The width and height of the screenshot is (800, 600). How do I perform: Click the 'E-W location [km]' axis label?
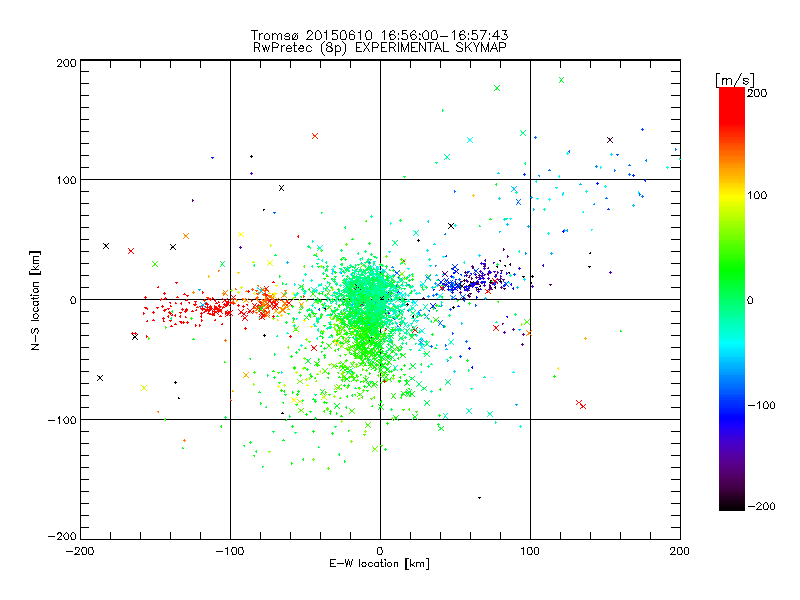pos(380,564)
